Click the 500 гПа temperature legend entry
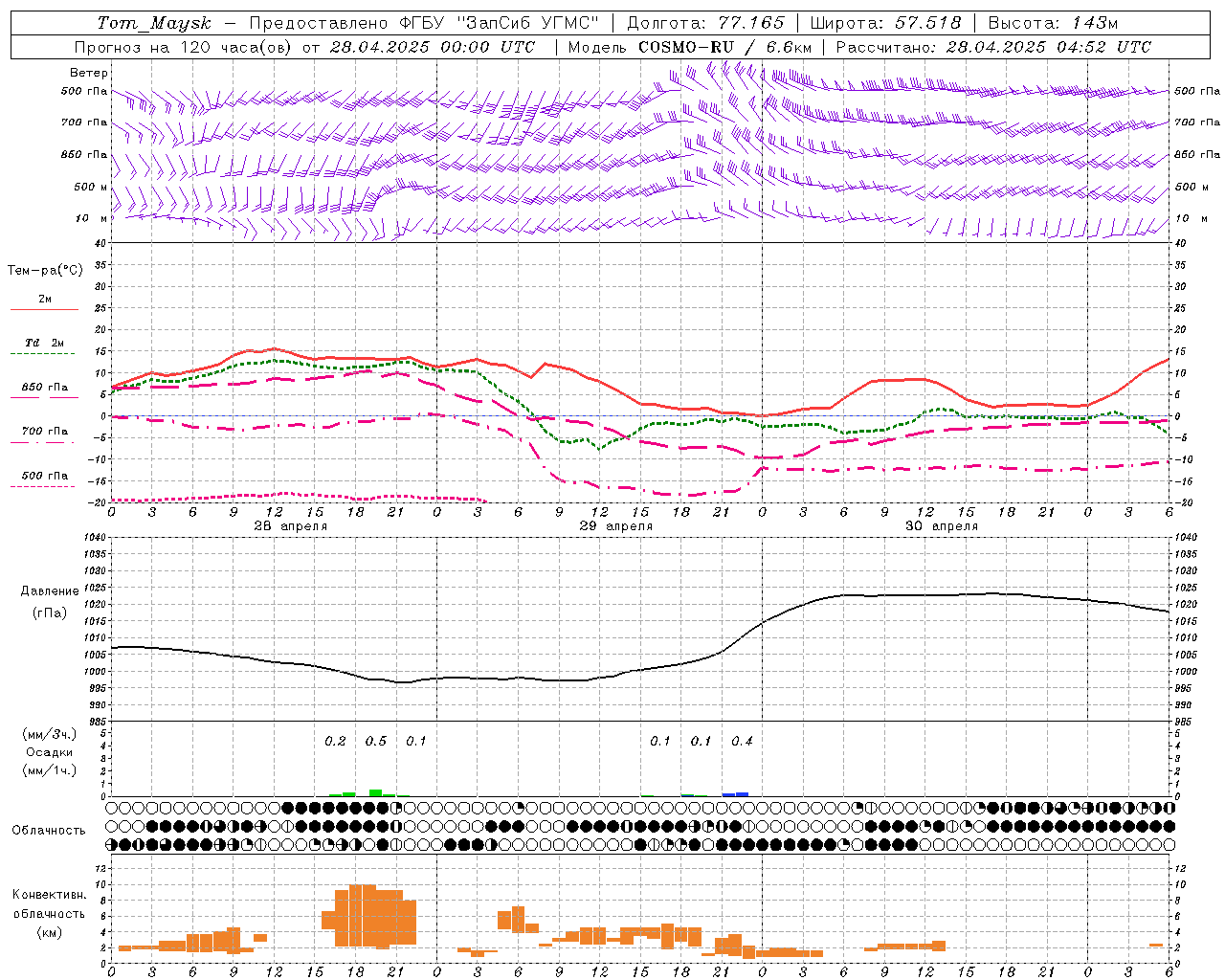Screen dimensions: 1225x980 pos(45,476)
